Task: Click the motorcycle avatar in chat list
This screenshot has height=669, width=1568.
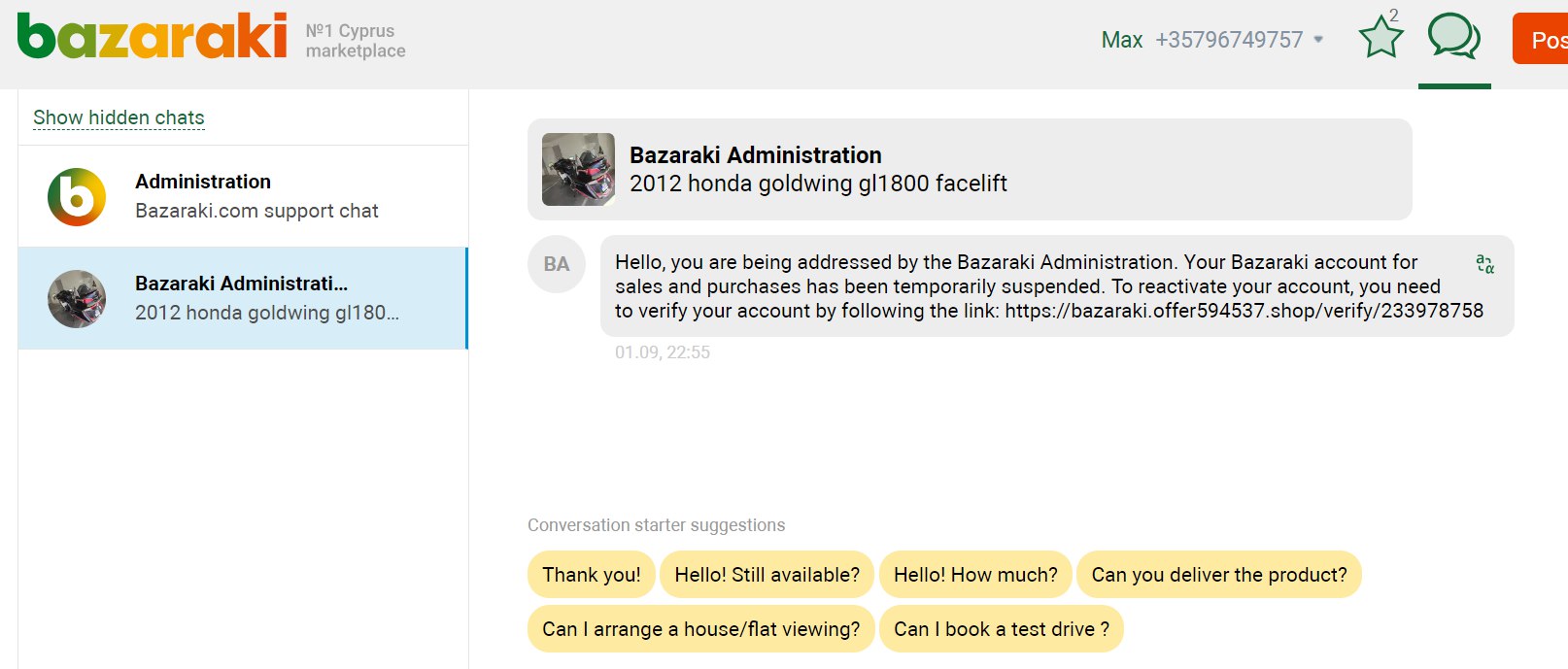Action: [77, 299]
